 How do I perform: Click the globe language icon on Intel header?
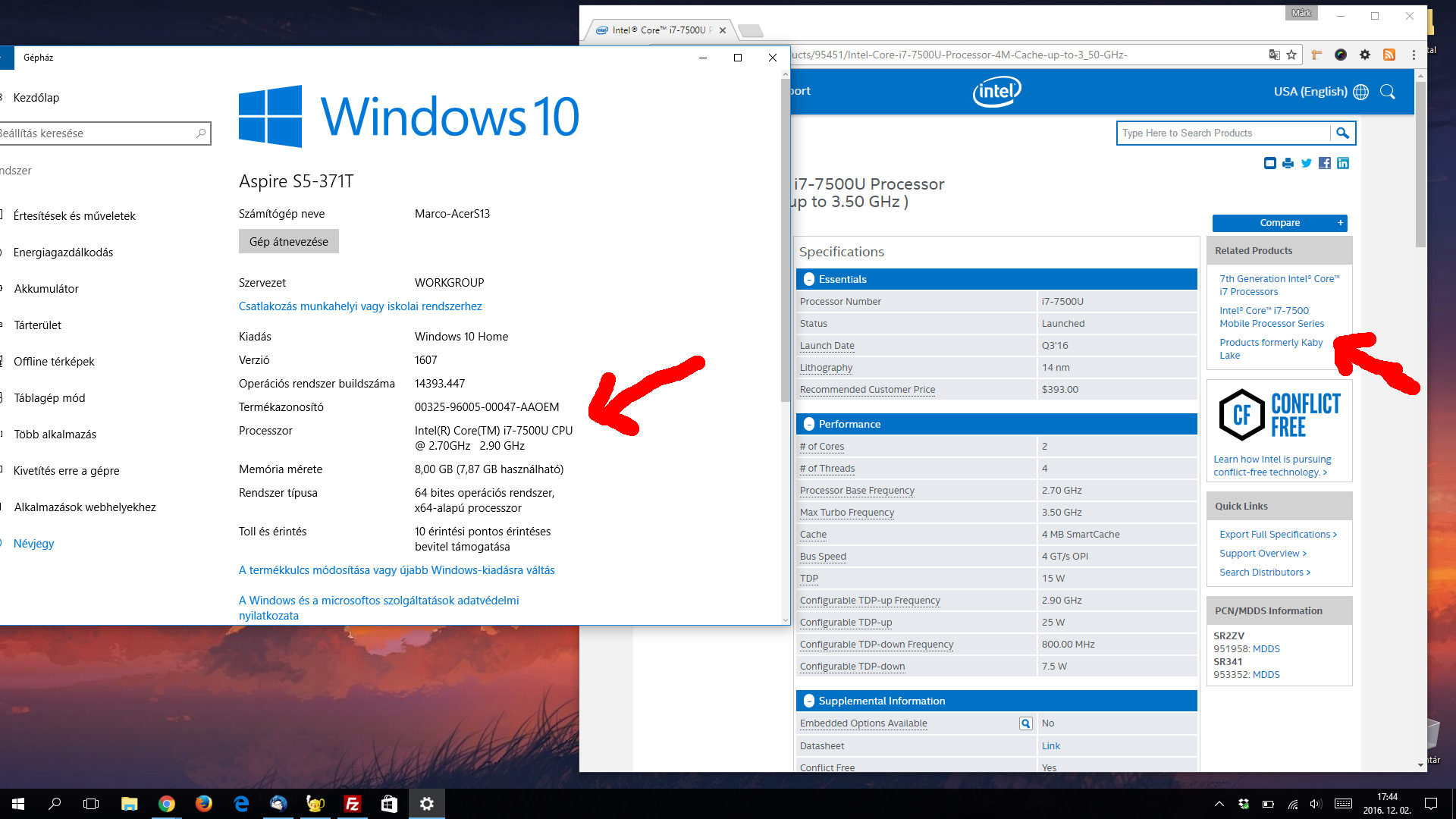(1361, 92)
